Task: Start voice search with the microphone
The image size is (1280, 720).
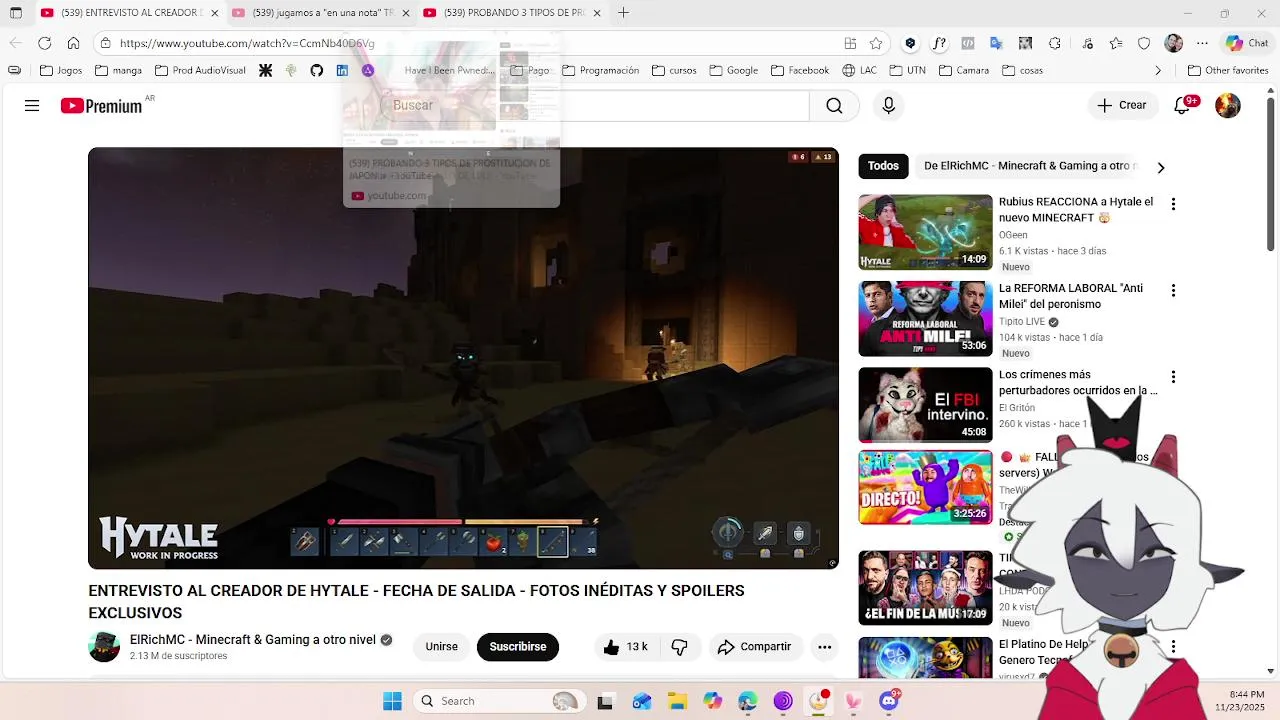Action: point(888,105)
